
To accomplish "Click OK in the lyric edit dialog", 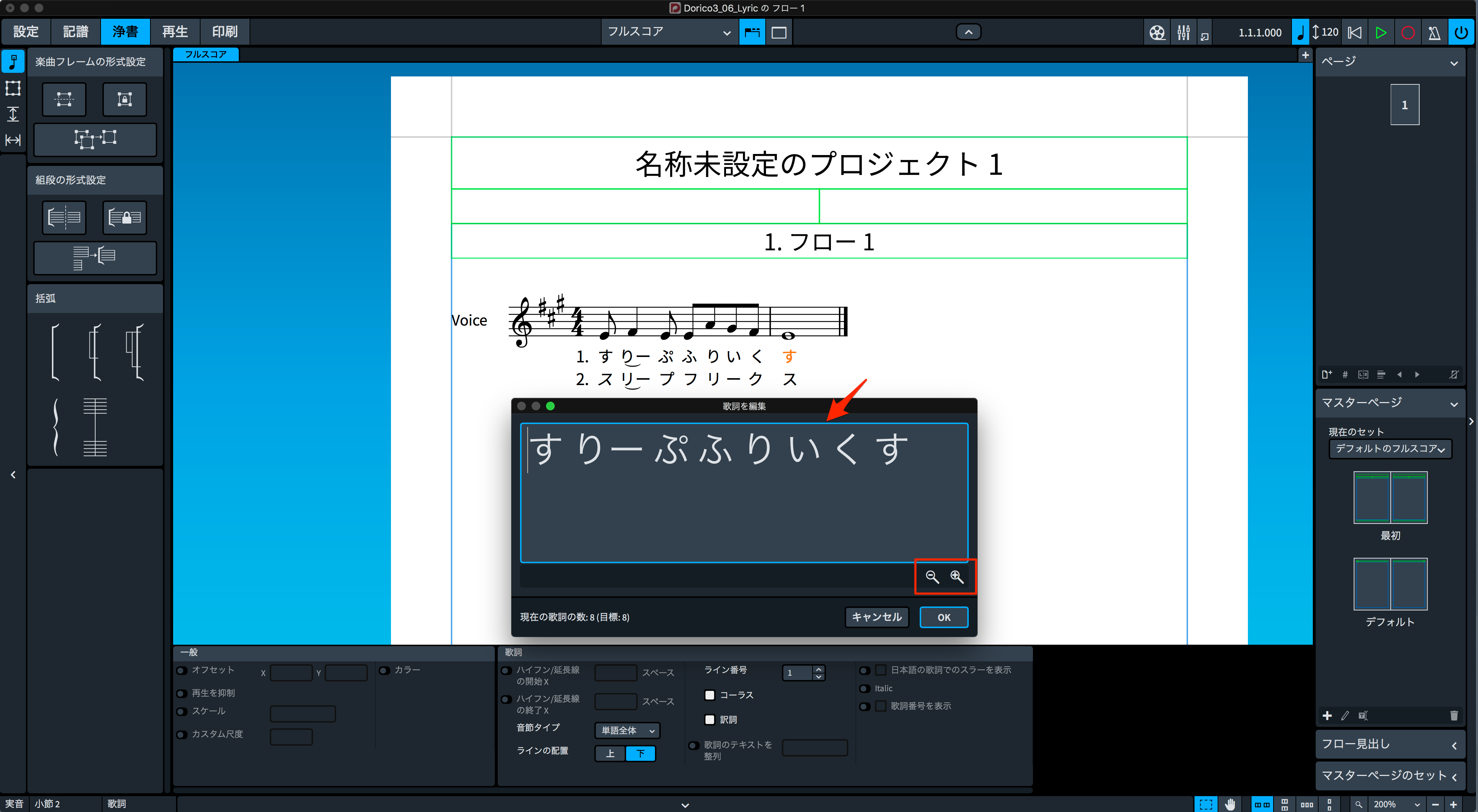I will [944, 617].
